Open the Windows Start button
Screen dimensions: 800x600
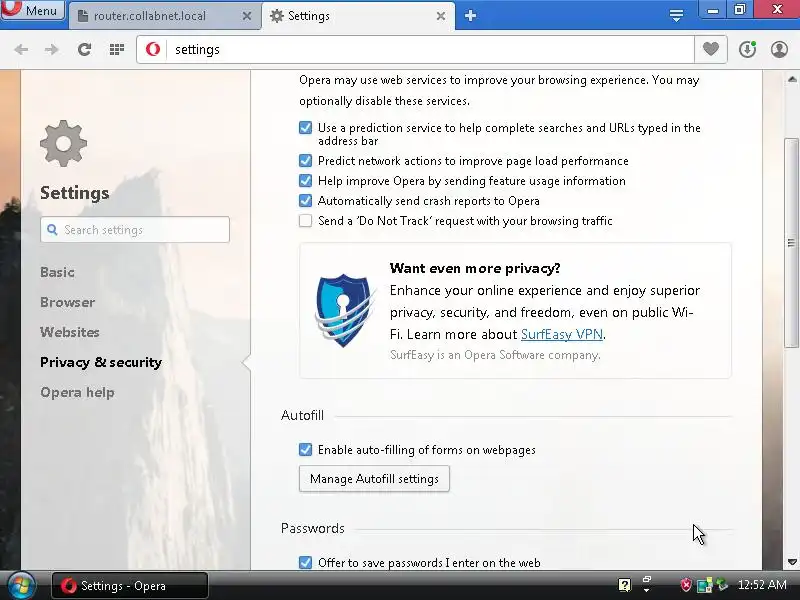point(20,585)
